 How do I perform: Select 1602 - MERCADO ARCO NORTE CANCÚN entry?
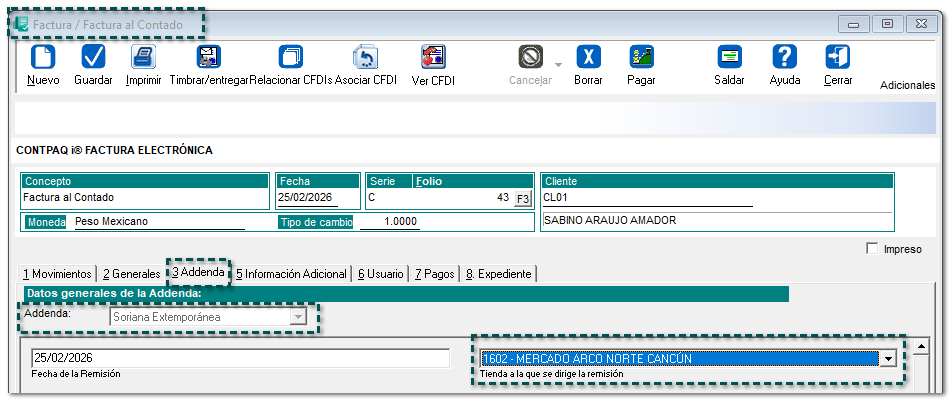pos(680,359)
